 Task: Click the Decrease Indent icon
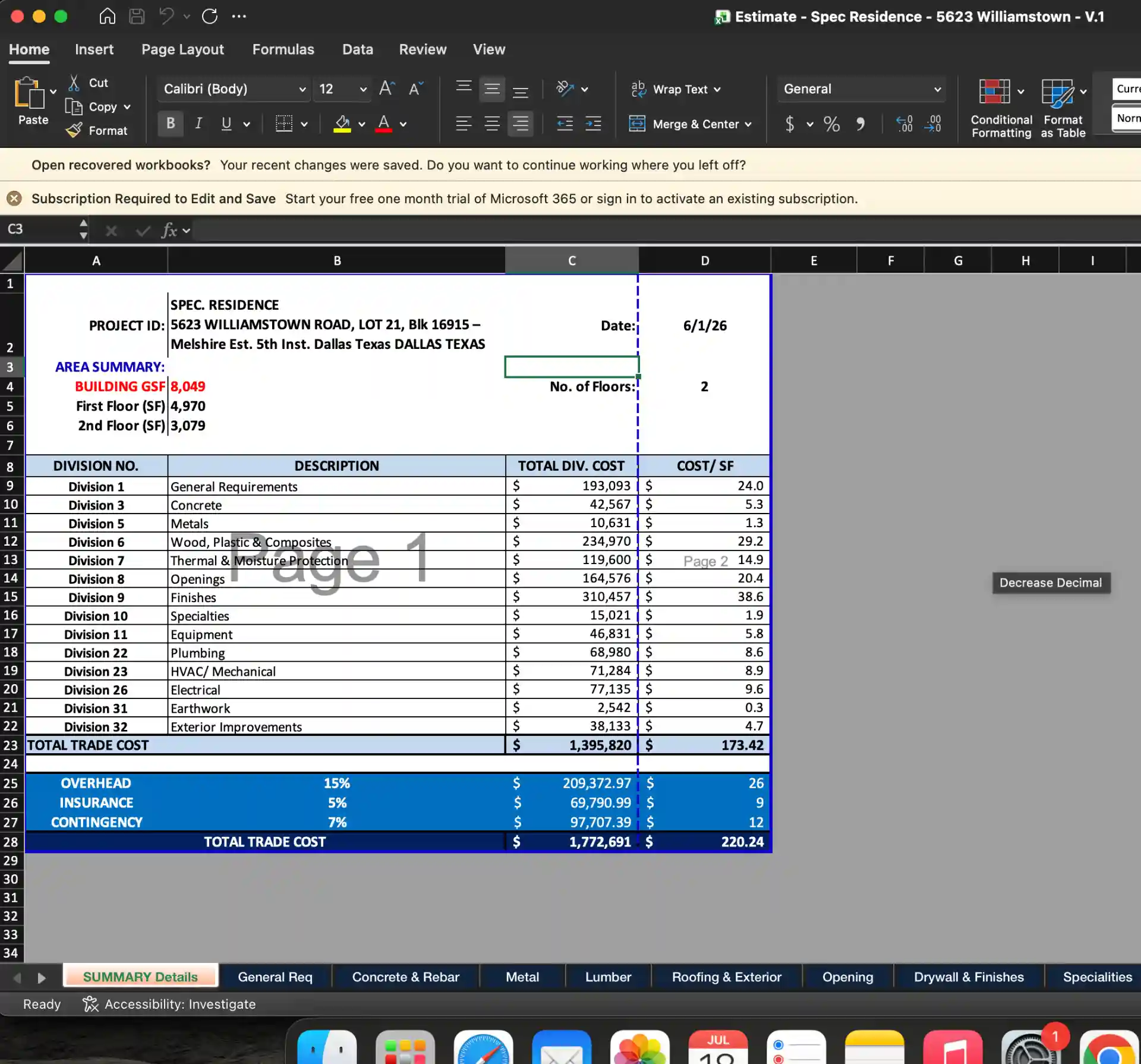pyautogui.click(x=565, y=124)
